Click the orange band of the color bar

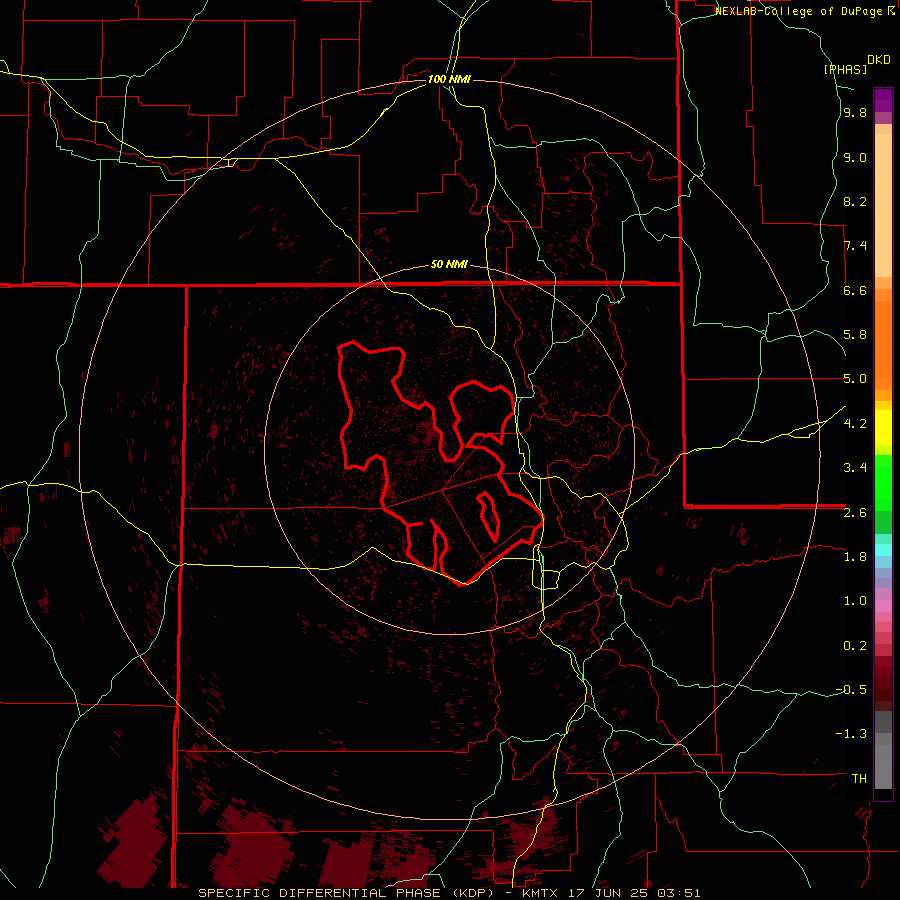(x=883, y=344)
